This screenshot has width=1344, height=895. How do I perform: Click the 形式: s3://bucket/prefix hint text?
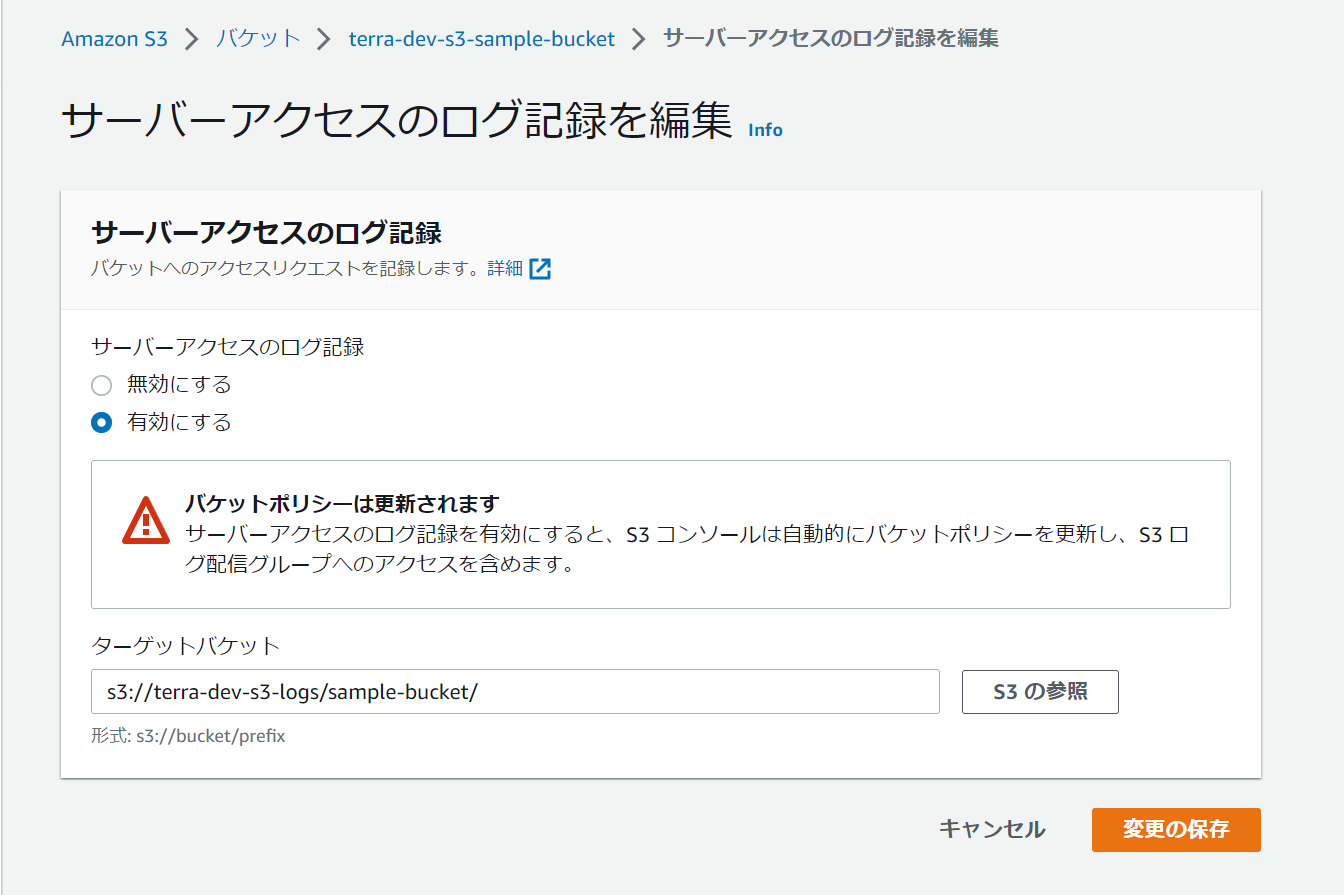[188, 736]
